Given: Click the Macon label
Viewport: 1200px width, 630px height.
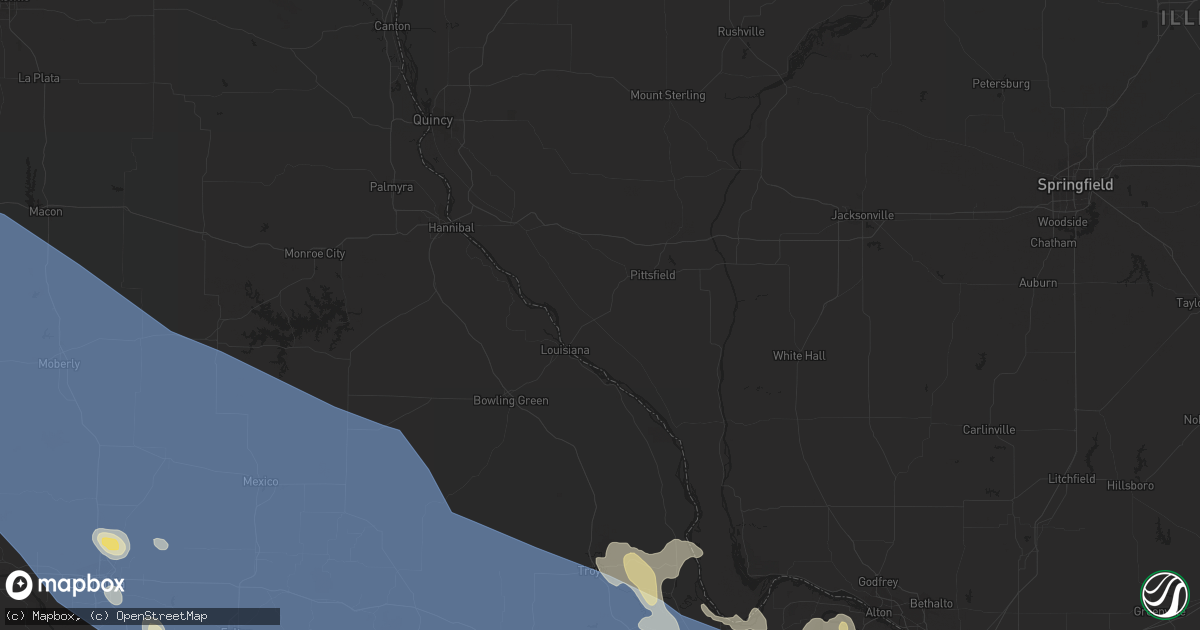Looking at the screenshot, I should point(45,212).
